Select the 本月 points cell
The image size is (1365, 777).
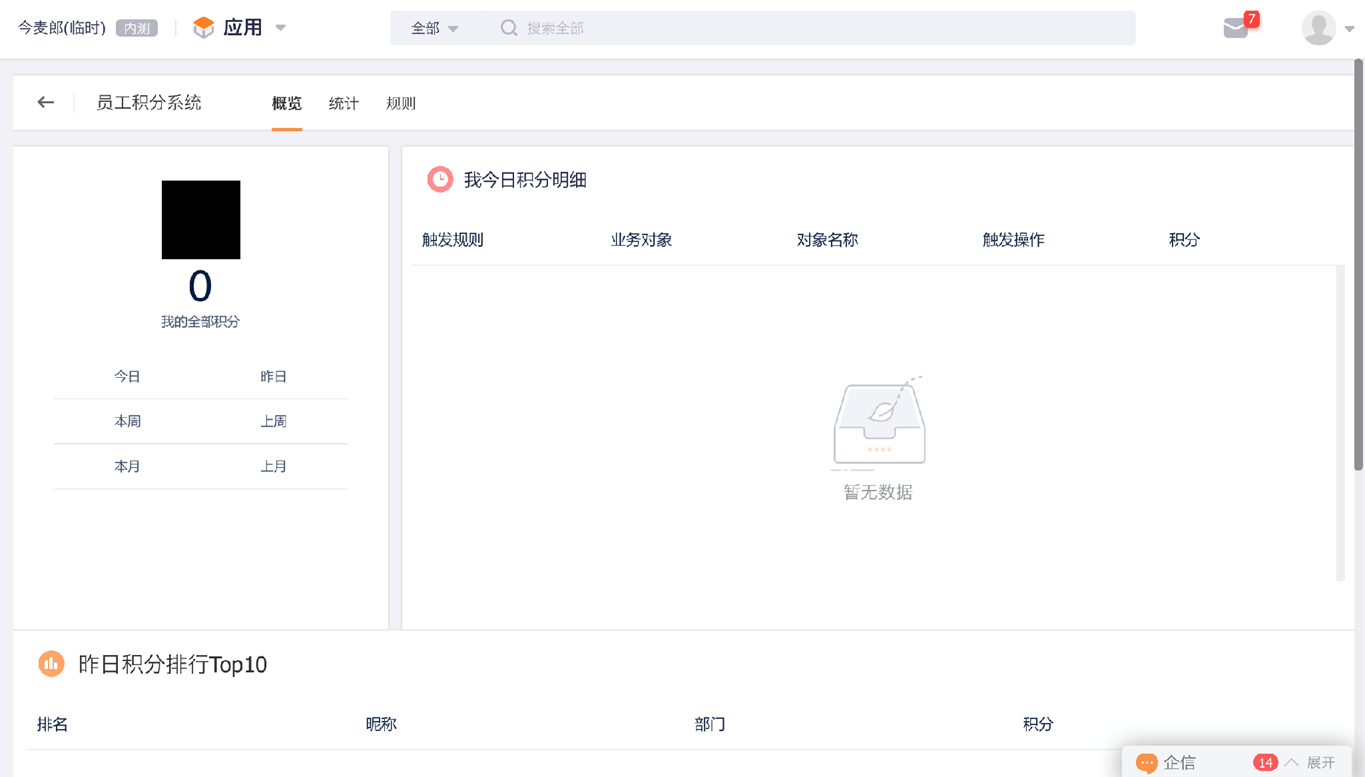[x=127, y=466]
